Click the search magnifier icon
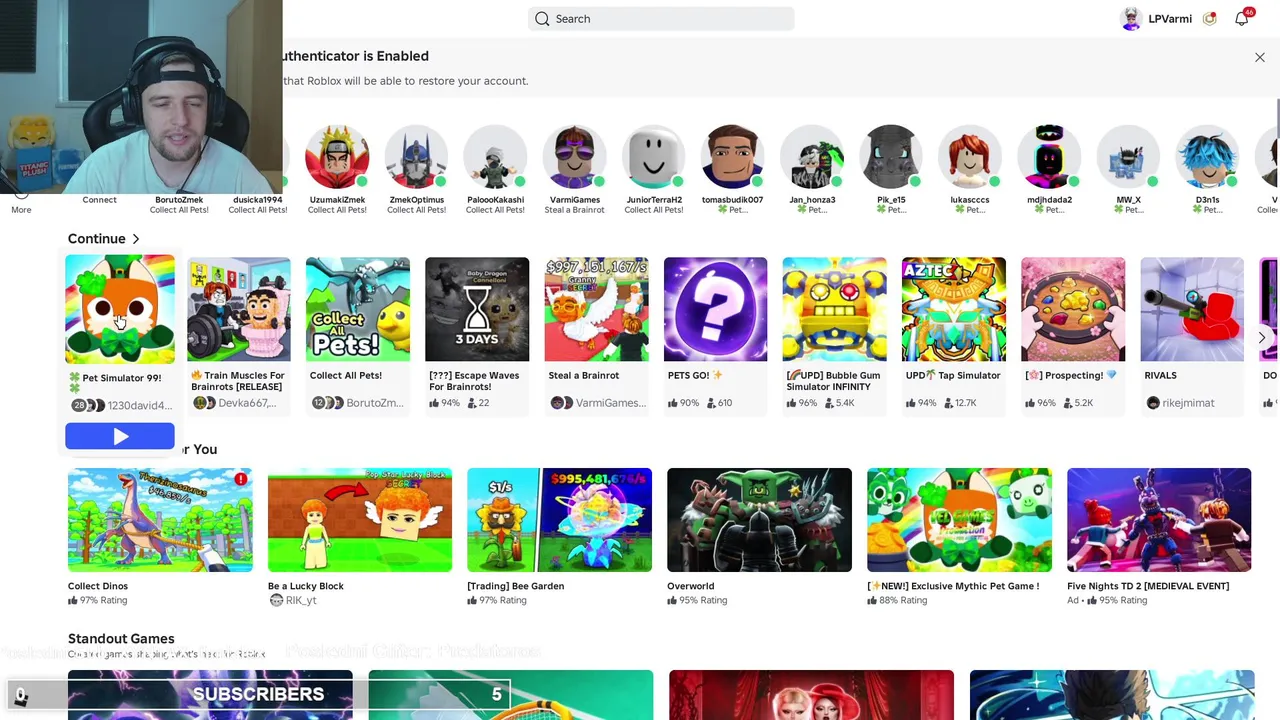 pos(542,18)
